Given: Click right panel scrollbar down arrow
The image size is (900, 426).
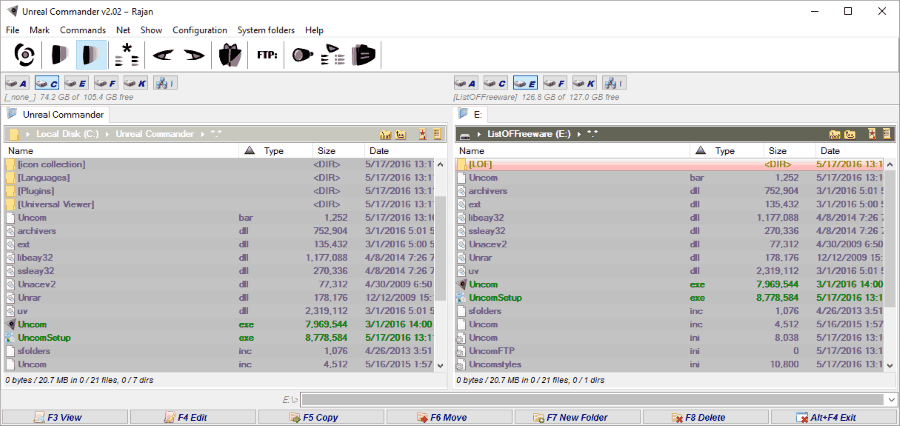Looking at the screenshot, I should click(890, 365).
